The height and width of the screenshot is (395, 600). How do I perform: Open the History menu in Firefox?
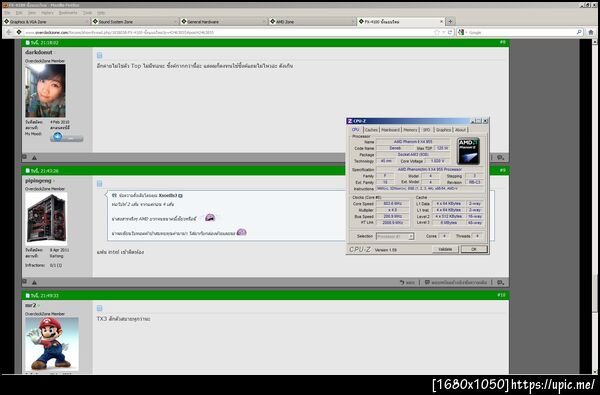[x=47, y=13]
